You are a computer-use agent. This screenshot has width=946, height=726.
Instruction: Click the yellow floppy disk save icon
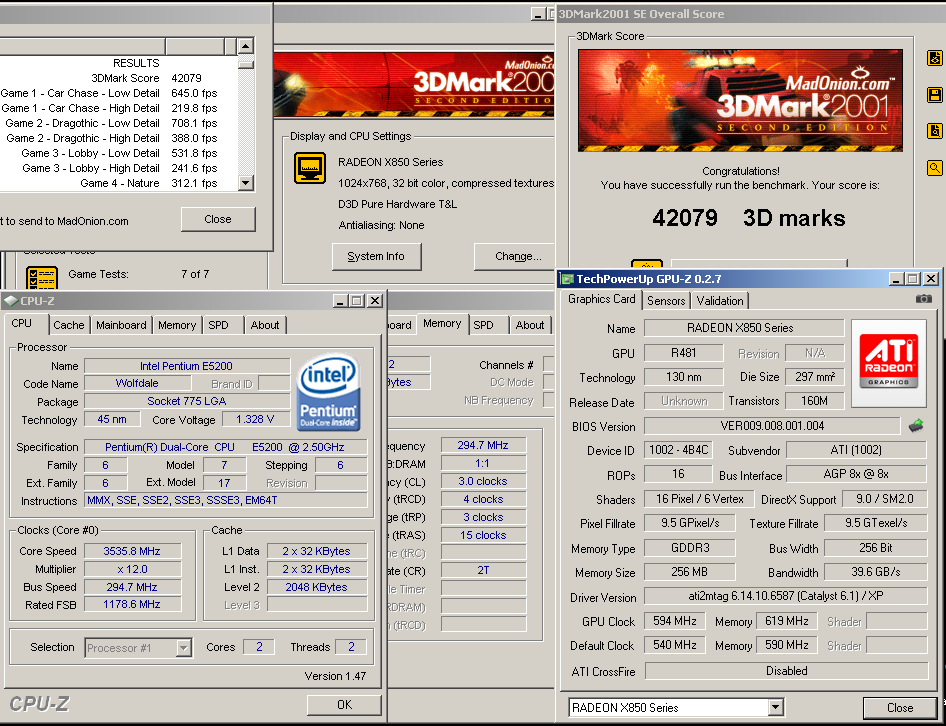point(935,95)
